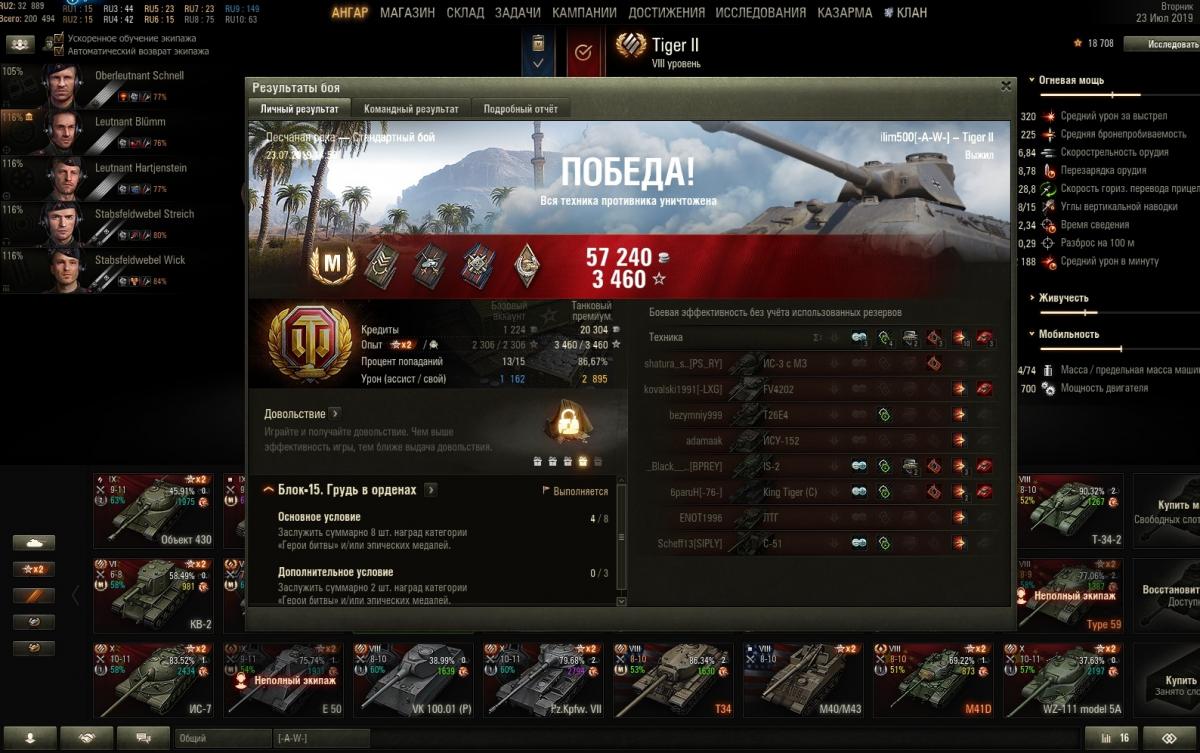This screenshot has width=1200, height=753.
Task: Open the tank filter button in the carousel
Action: coord(33,542)
